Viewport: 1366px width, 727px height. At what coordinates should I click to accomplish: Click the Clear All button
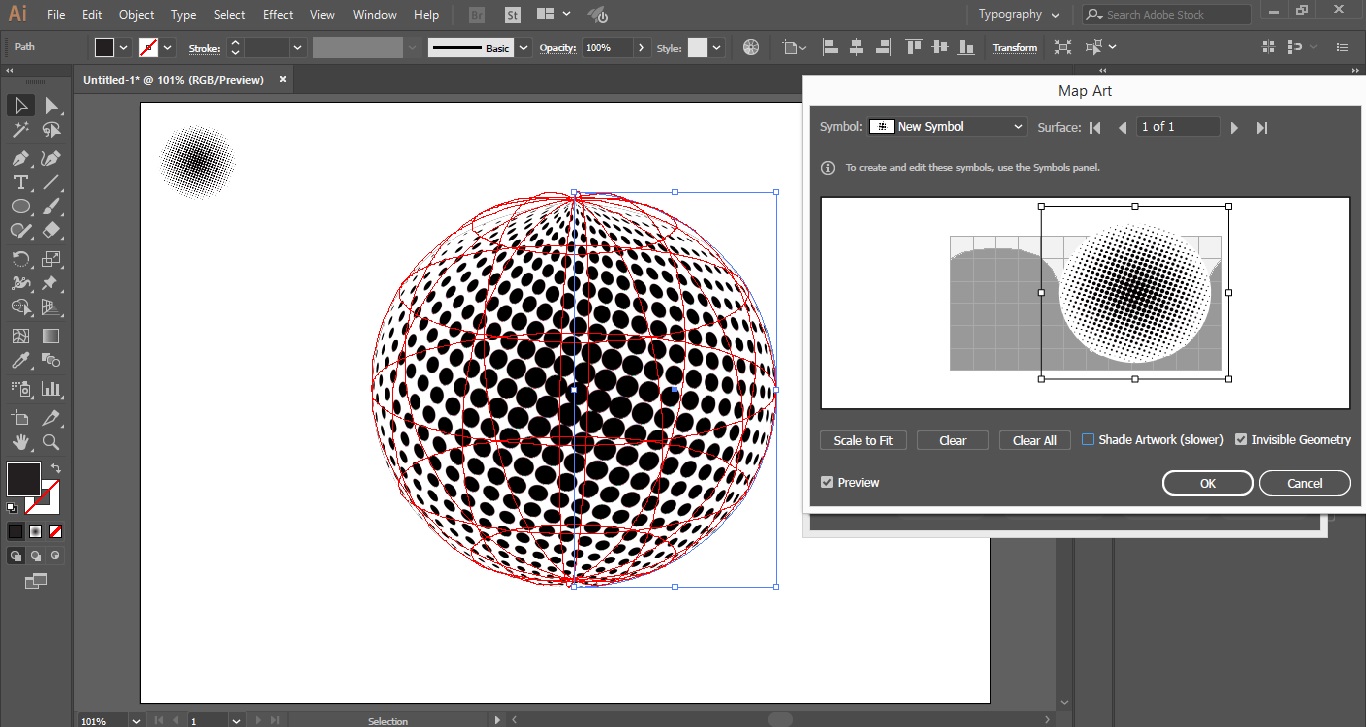1035,440
